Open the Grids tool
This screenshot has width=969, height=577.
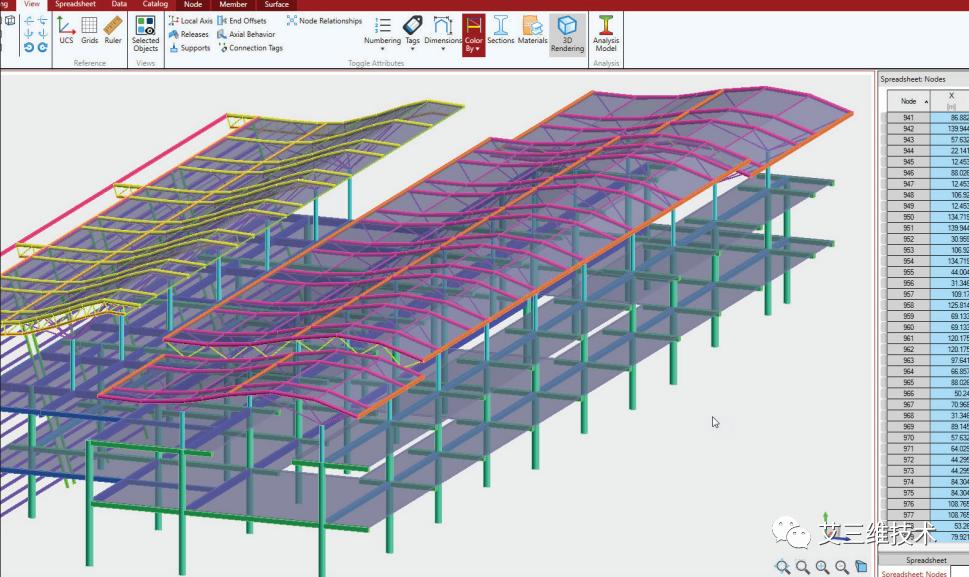[89, 32]
